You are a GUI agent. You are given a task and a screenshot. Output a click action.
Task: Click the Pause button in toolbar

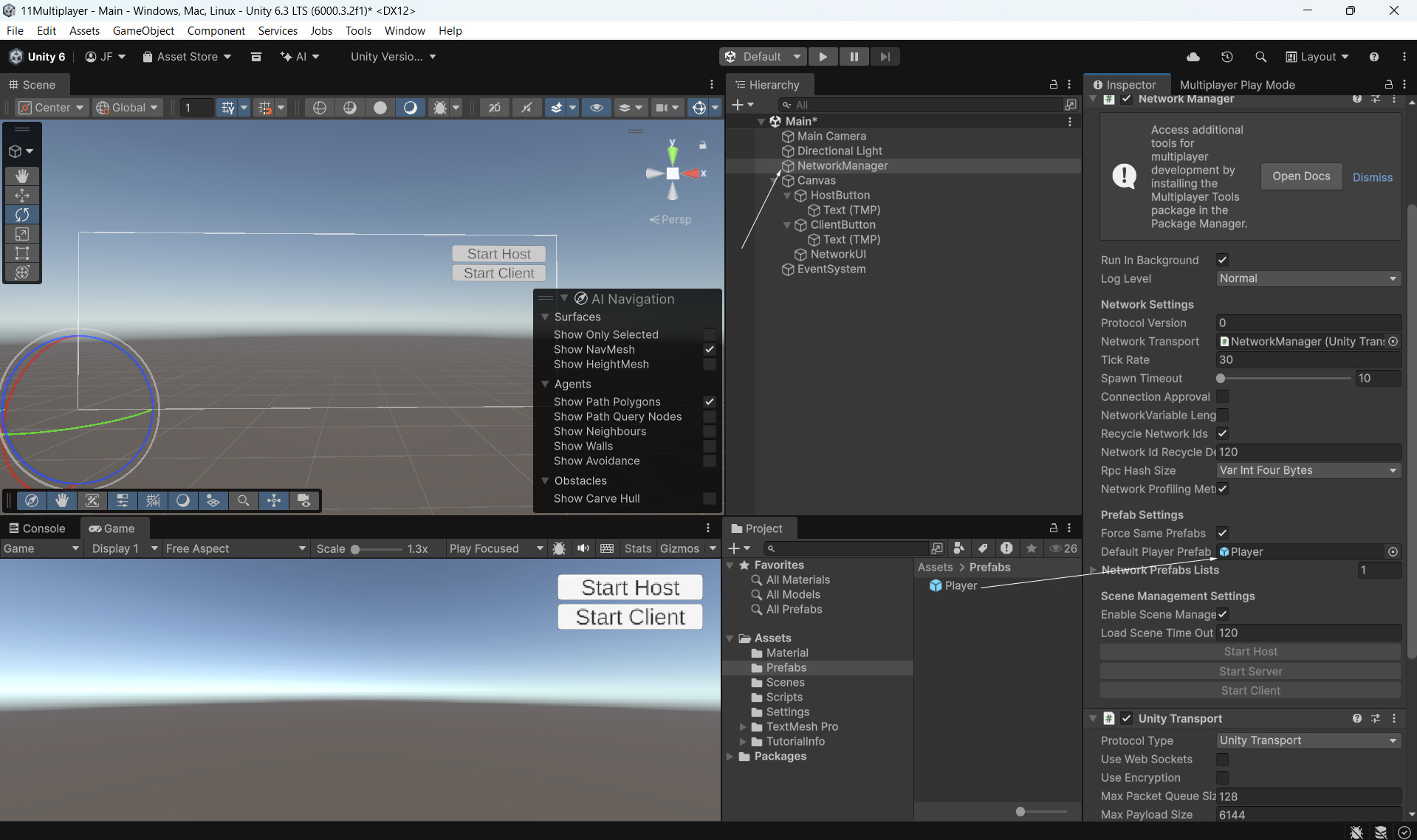click(x=854, y=57)
